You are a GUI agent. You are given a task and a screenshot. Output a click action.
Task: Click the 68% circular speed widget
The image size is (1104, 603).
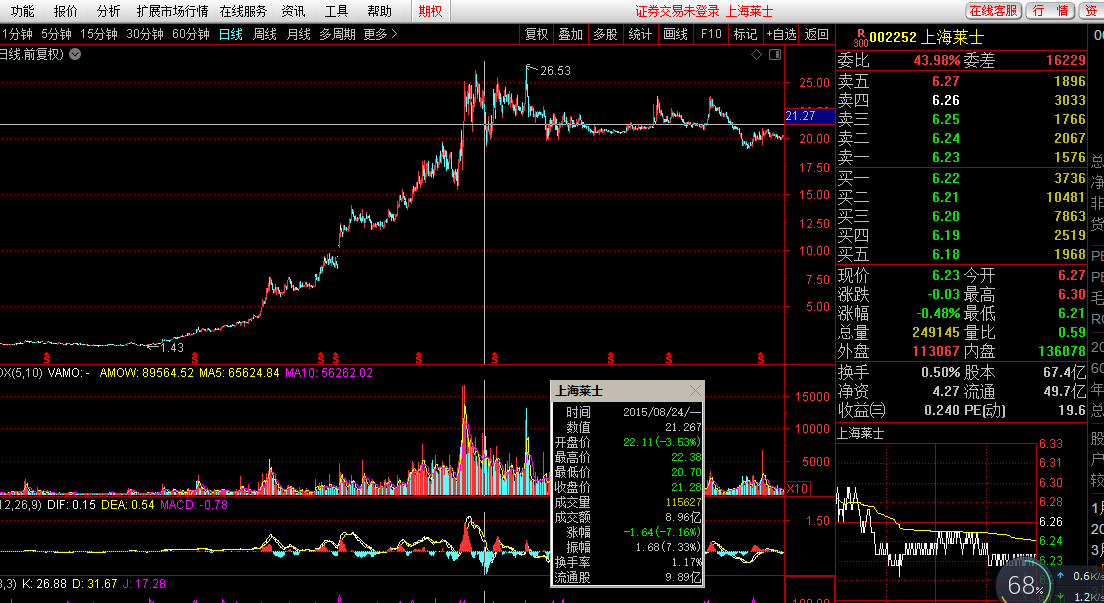(1025, 585)
